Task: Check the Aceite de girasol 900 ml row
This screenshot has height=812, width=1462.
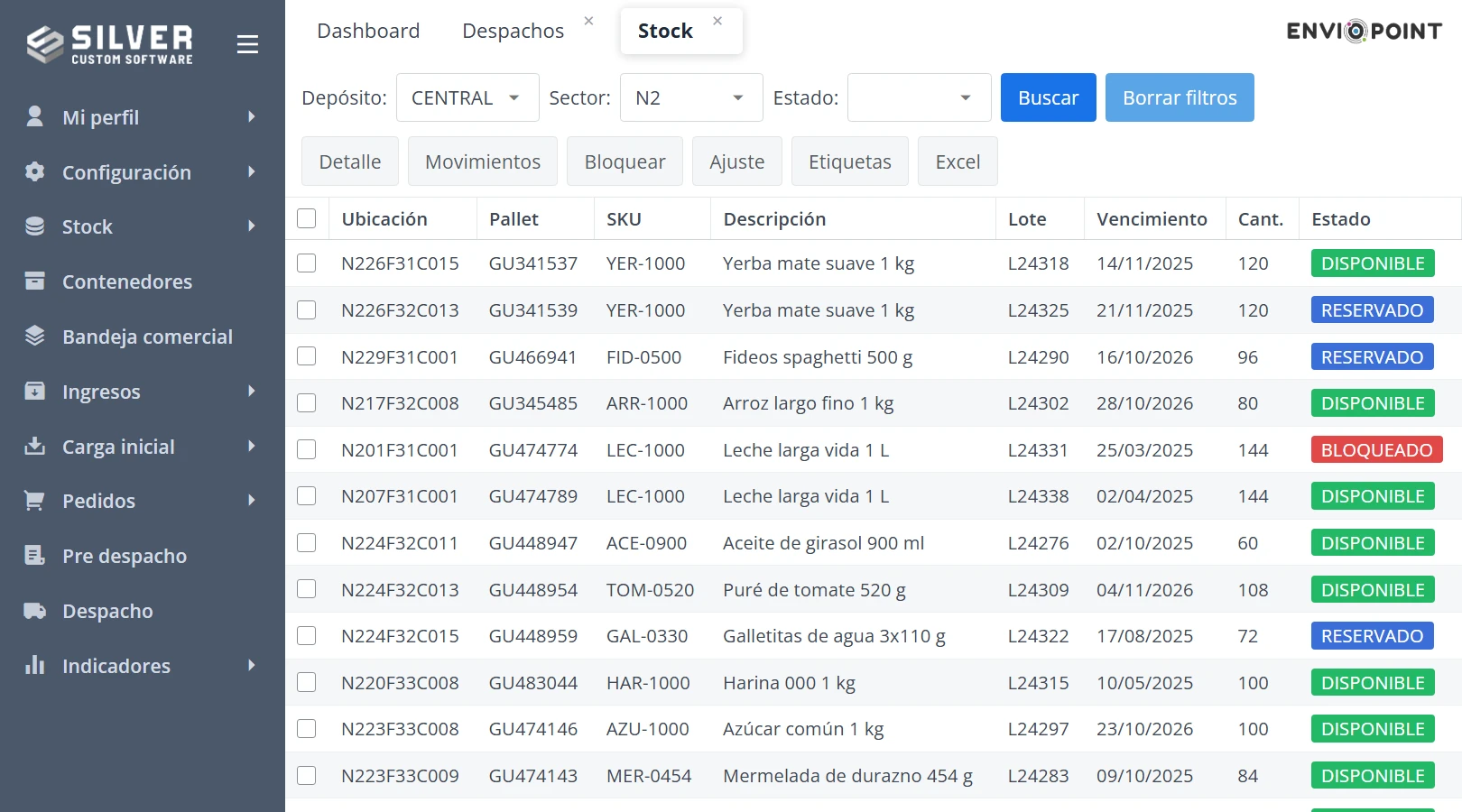Action: [x=307, y=542]
